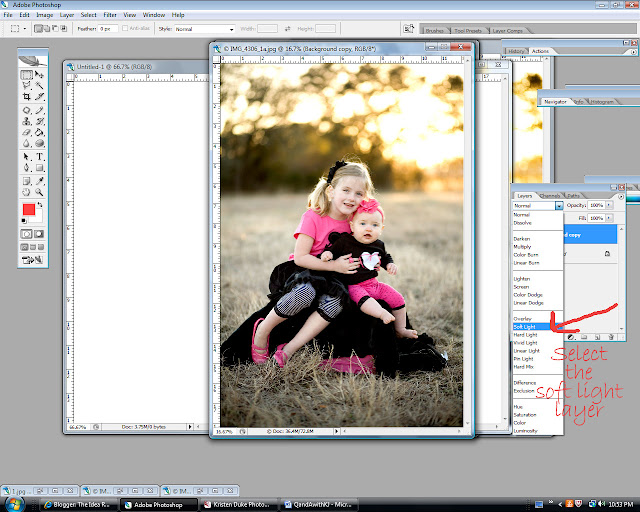
Task: Click the Jump to ImageReady icon
Action: [x=33, y=260]
